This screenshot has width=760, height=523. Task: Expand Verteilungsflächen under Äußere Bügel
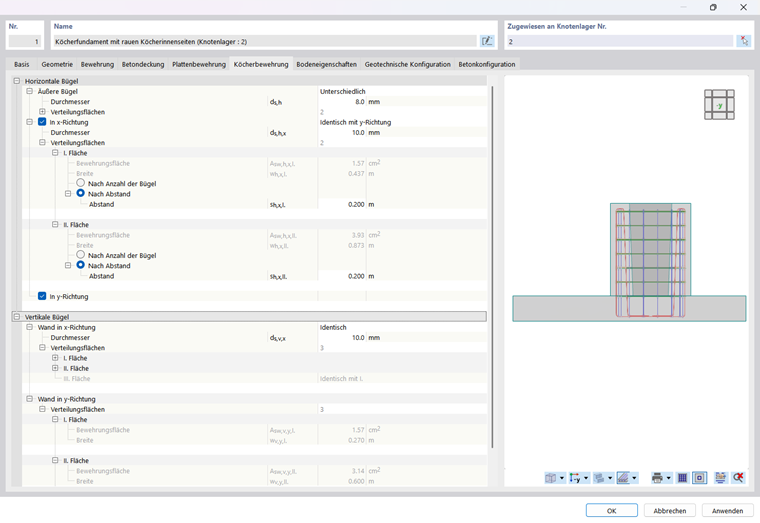[43, 112]
